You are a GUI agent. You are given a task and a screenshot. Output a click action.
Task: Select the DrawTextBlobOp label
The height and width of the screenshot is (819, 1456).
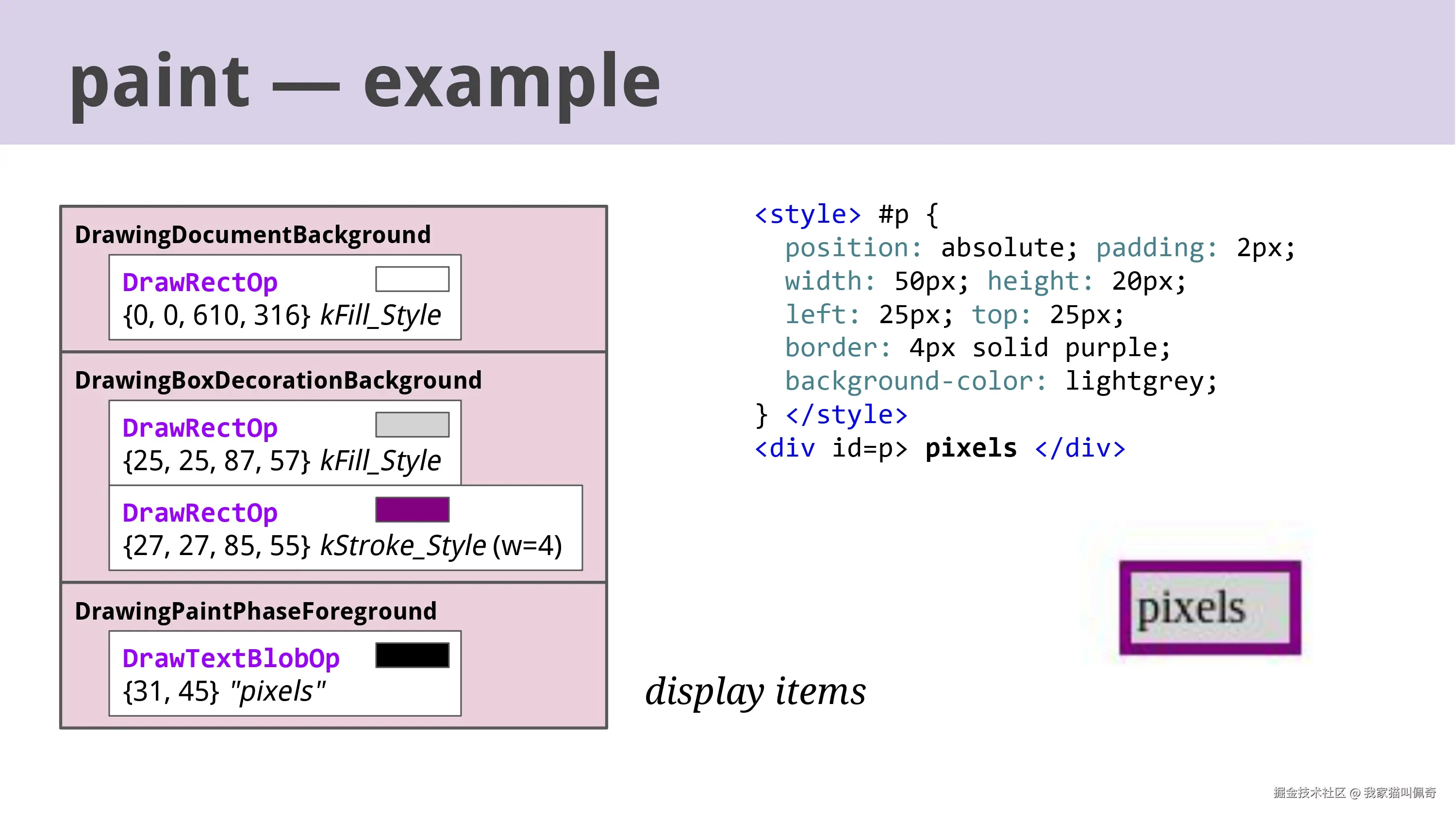[x=231, y=658]
